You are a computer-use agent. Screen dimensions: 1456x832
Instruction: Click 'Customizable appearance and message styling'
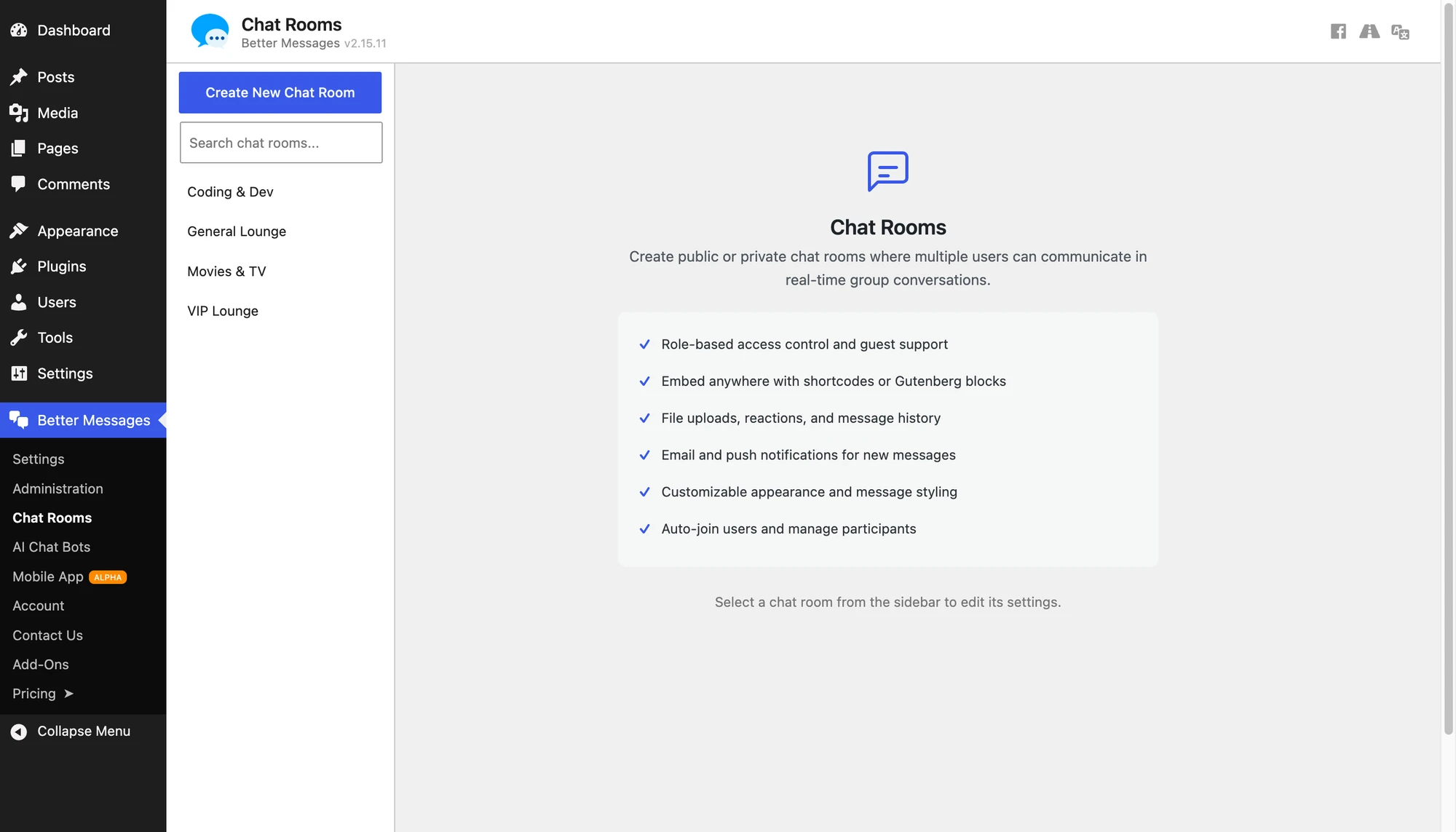[x=809, y=492]
